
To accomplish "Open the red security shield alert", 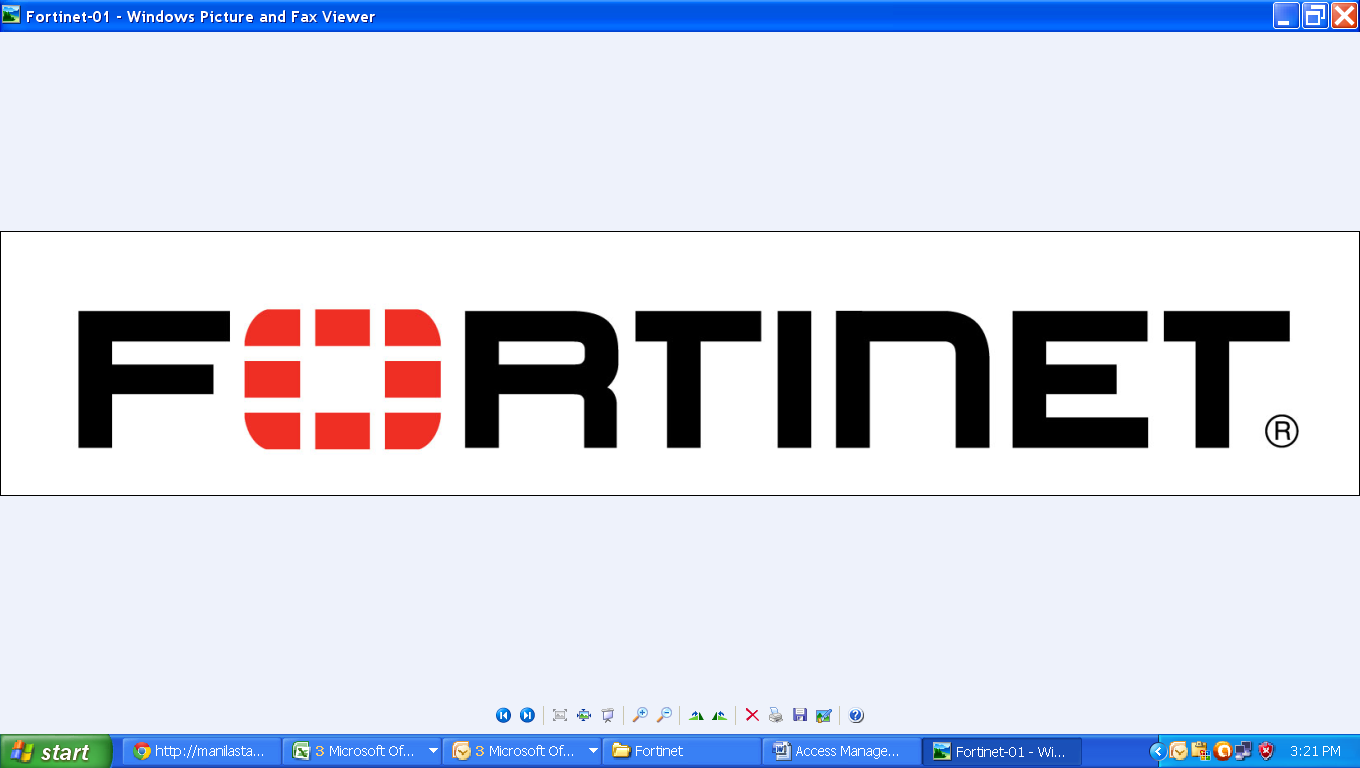I will 1266,751.
